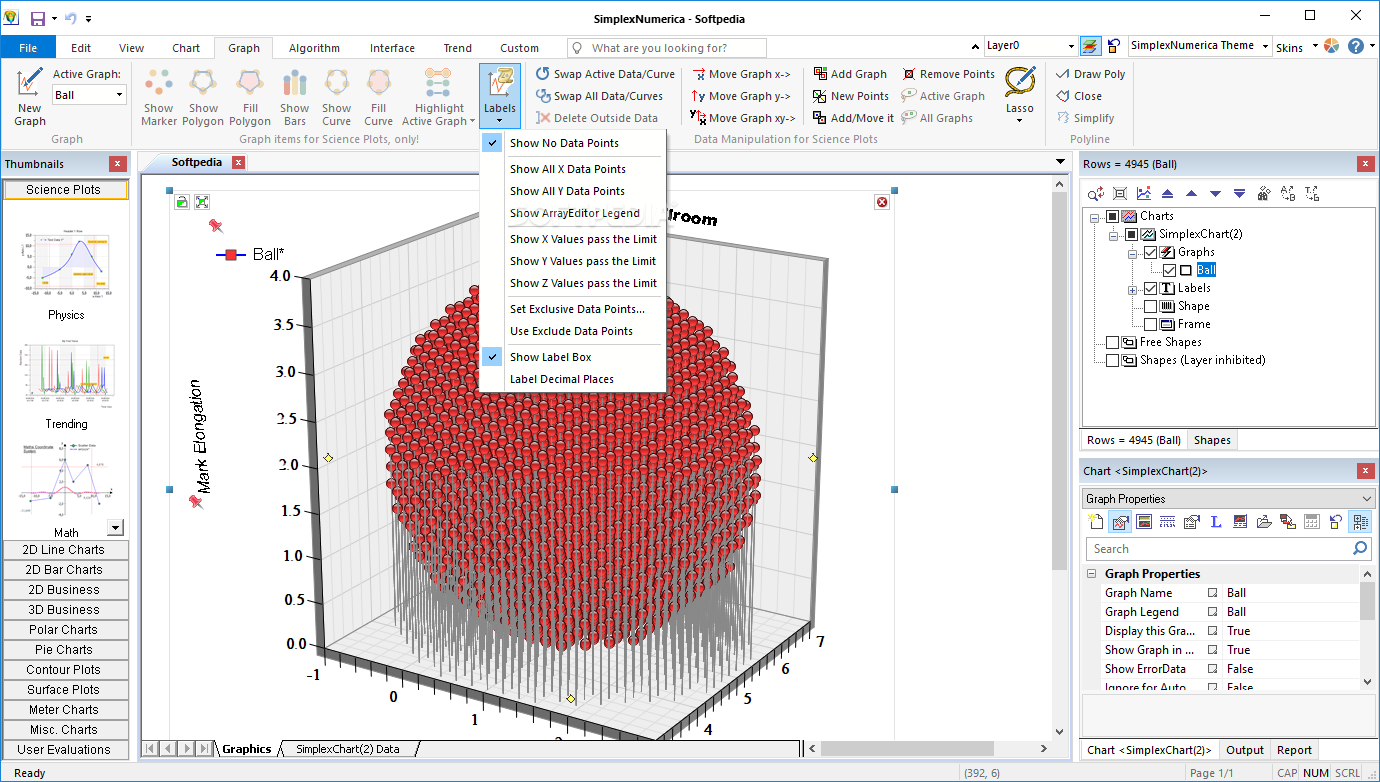This screenshot has width=1380, height=782.
Task: Open the Chart ribbon tab
Action: (x=186, y=48)
